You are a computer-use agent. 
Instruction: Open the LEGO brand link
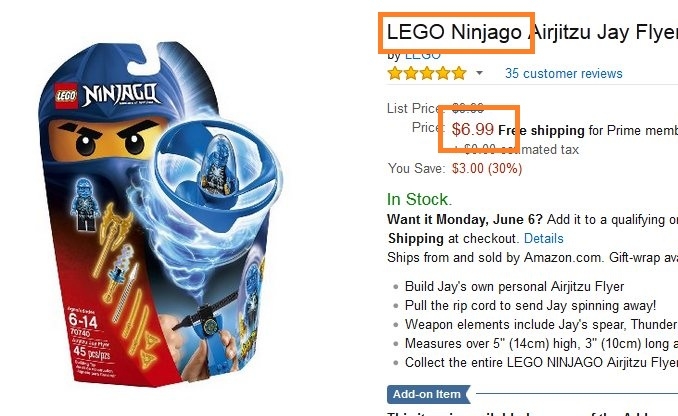[x=422, y=55]
